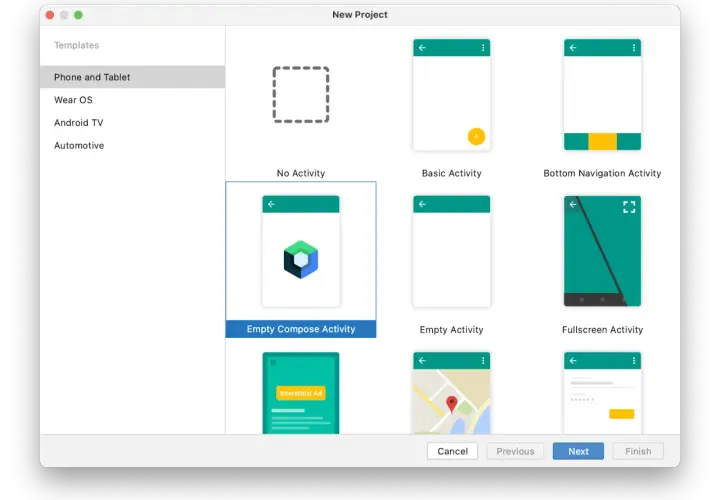This screenshot has width=720, height=500.
Task: Show Automotive templates category
Action: [x=132, y=146]
